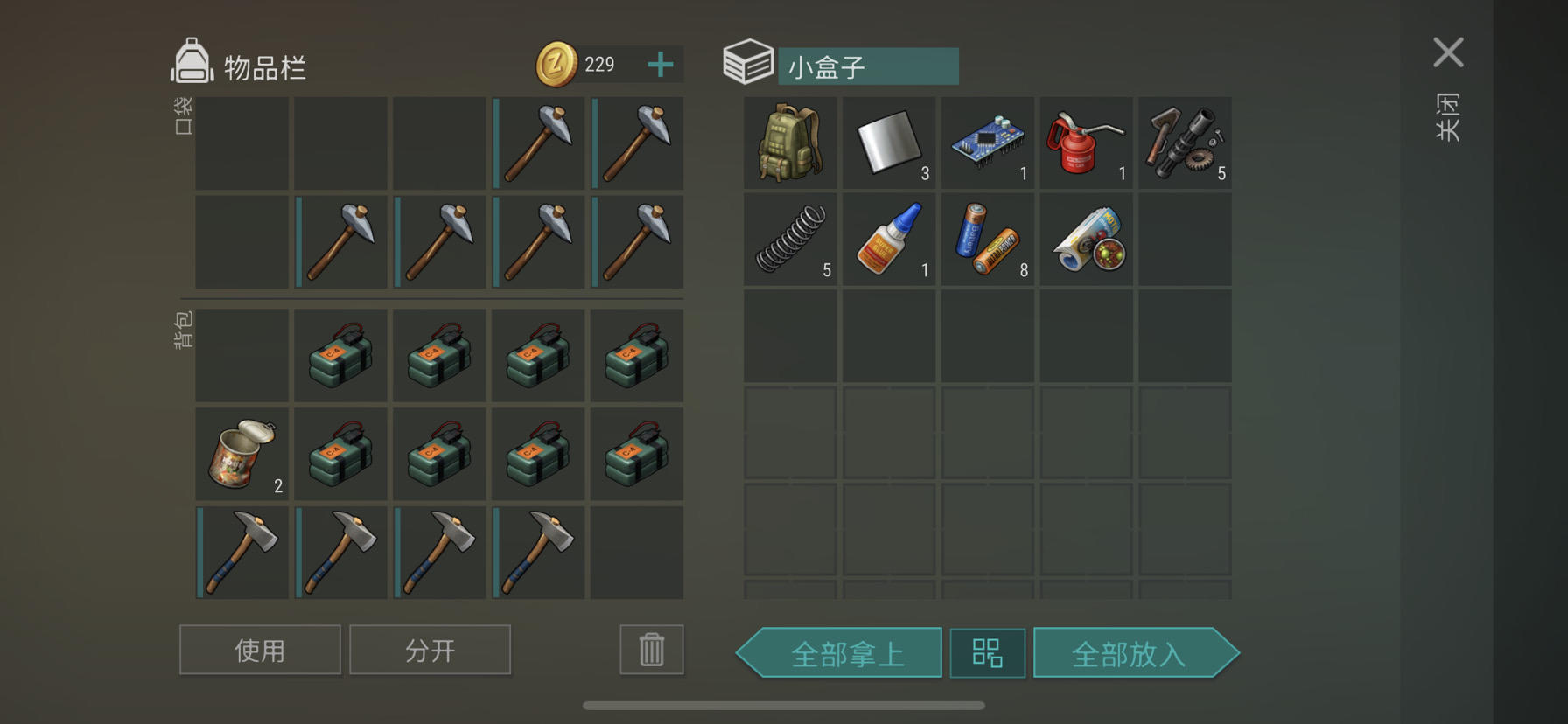
Task: Select the seed packet roll item
Action: (1087, 240)
